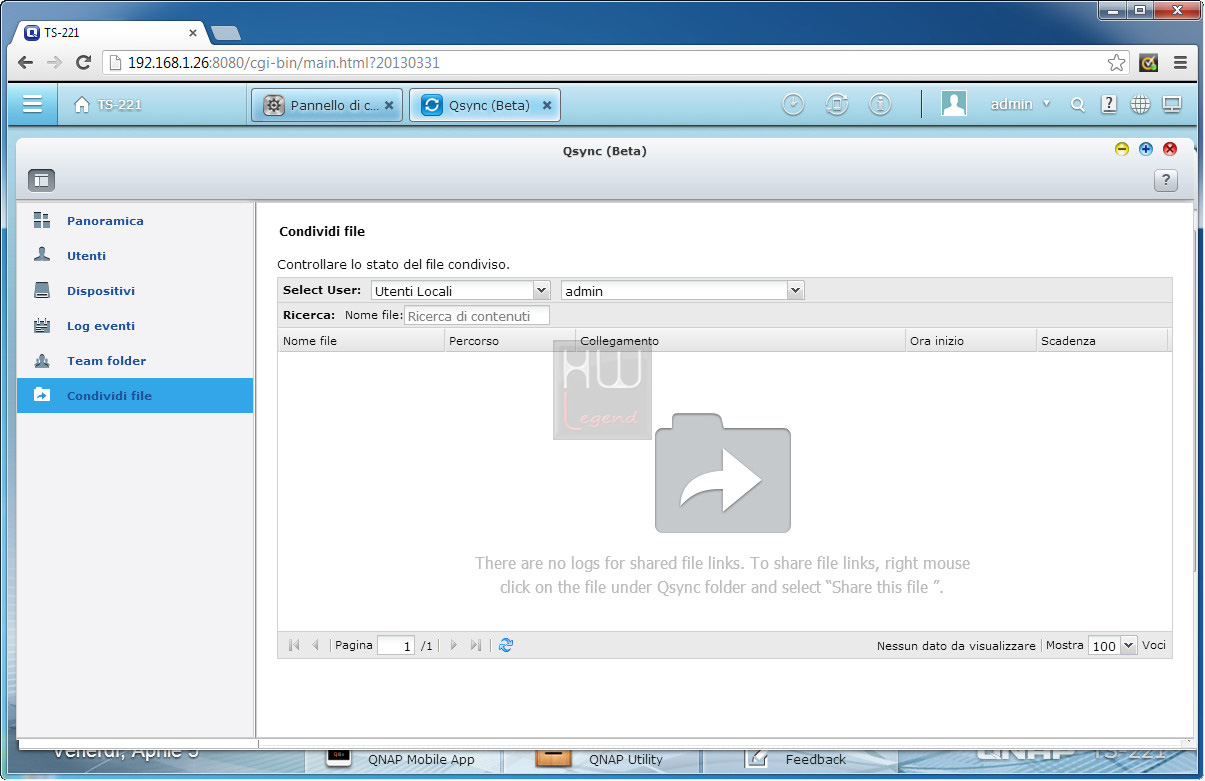The height and width of the screenshot is (781, 1205).
Task: Open QTS help question mark in top bar
Action: 1109,104
